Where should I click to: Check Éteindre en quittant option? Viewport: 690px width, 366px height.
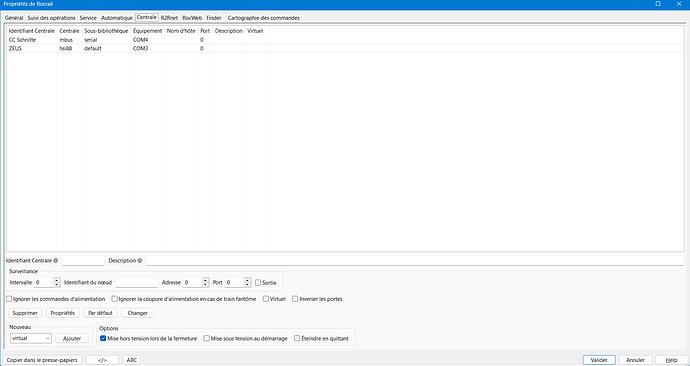(x=297, y=338)
